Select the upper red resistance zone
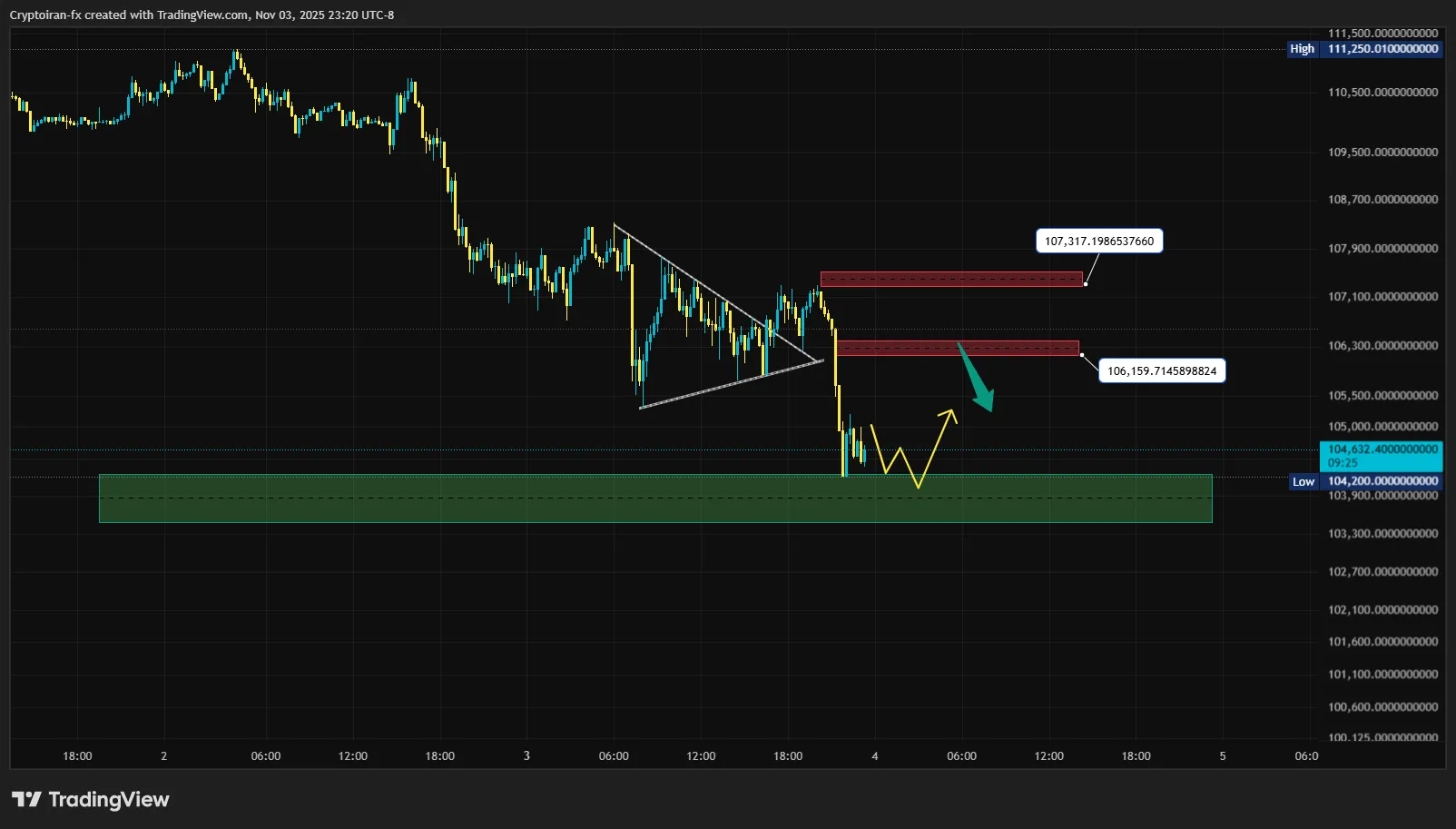Image resolution: width=1456 pixels, height=829 pixels. (950, 280)
